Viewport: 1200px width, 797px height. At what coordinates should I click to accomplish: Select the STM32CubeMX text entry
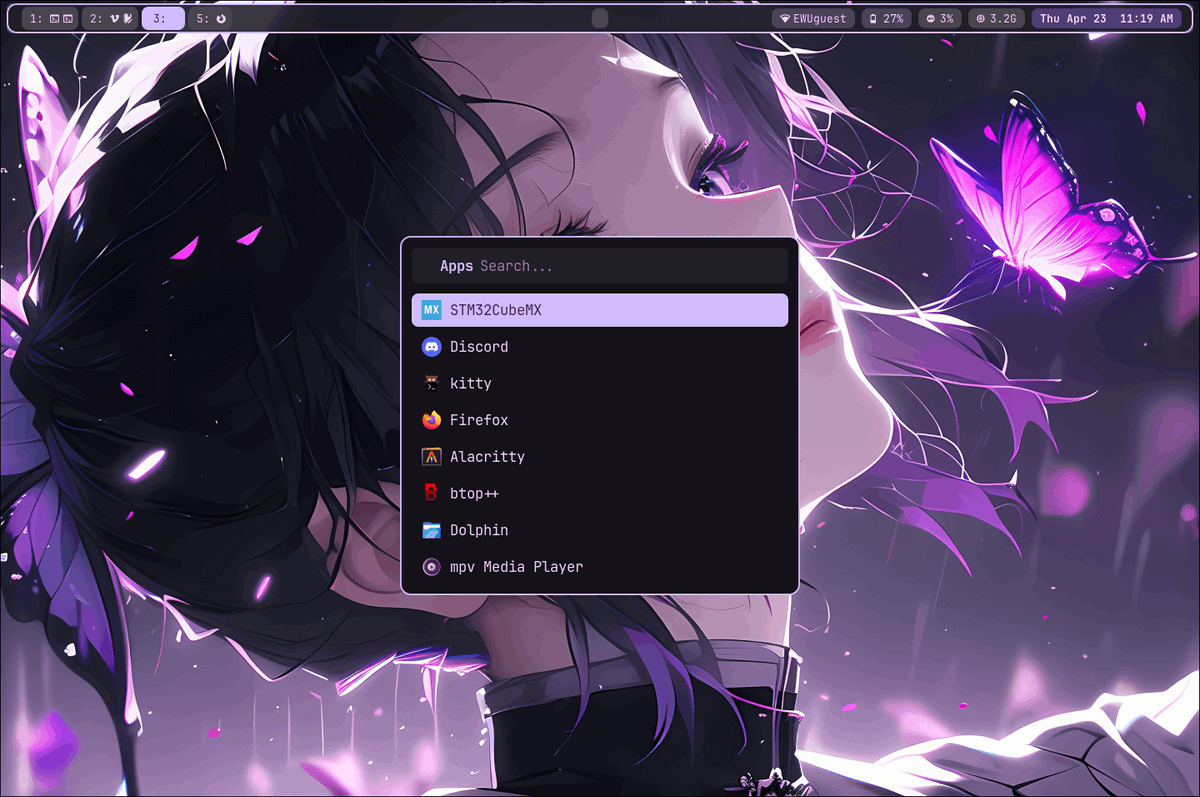495,310
